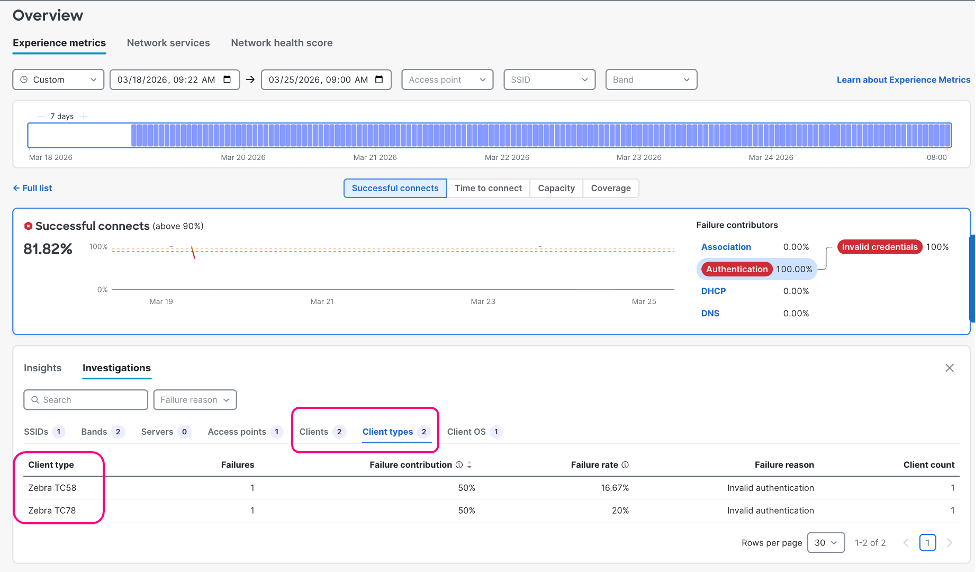The width and height of the screenshot is (976, 572).
Task: Select the Coverage metric button
Action: click(x=610, y=188)
